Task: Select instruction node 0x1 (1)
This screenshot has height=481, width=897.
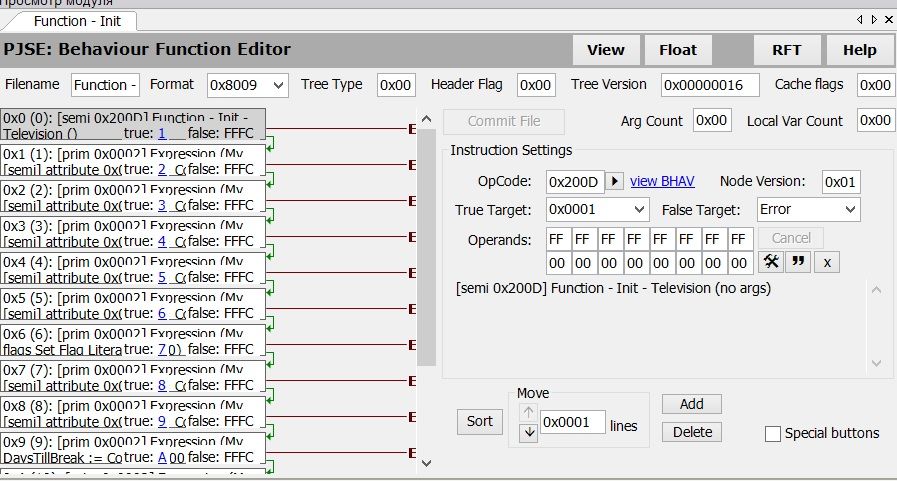Action: tap(133, 161)
